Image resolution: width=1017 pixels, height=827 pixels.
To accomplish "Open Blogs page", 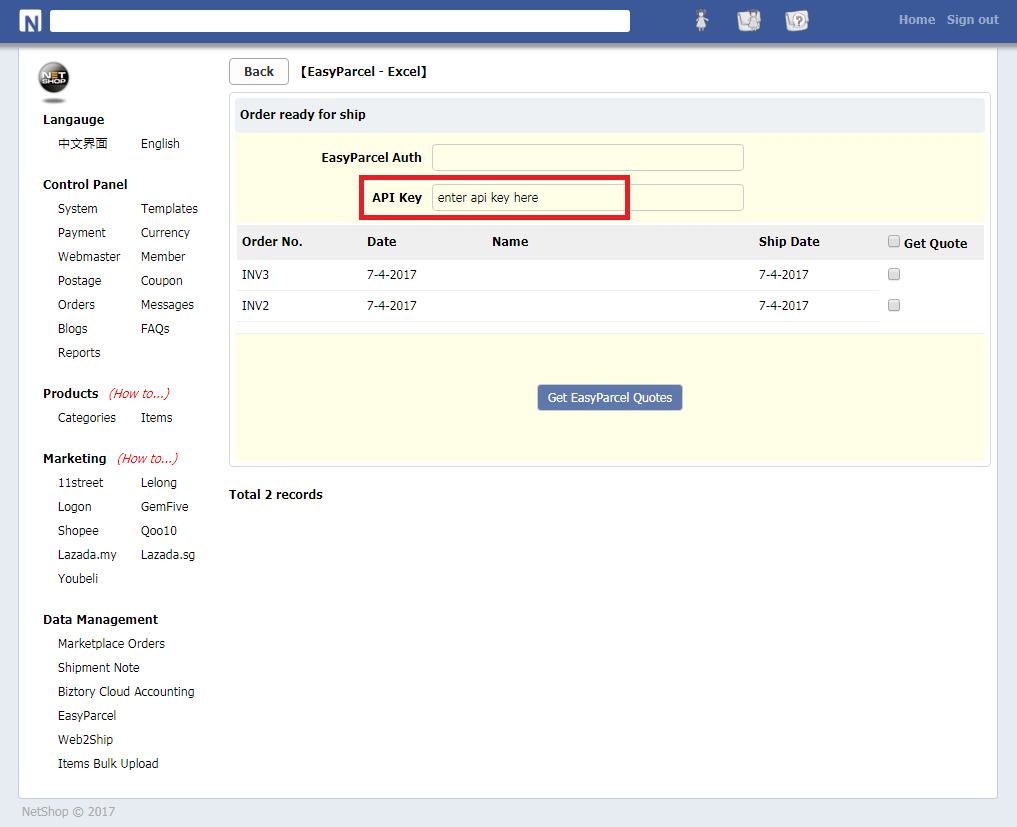I will pos(72,328).
